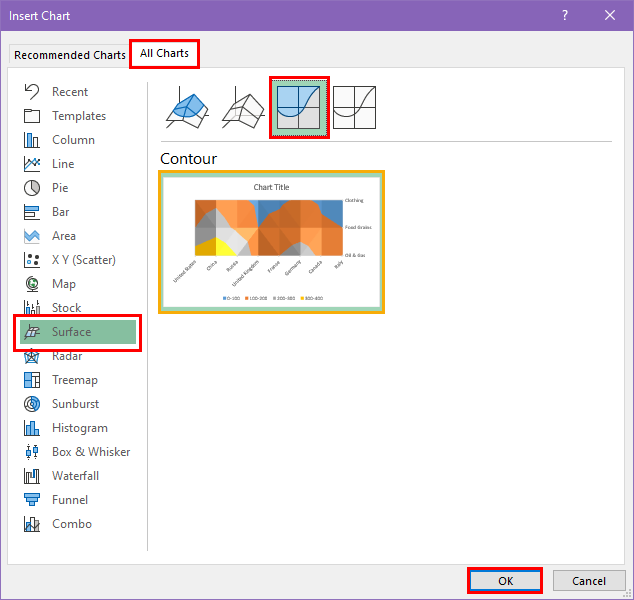
Task: Select the Waterfall chart category
Action: [78, 476]
